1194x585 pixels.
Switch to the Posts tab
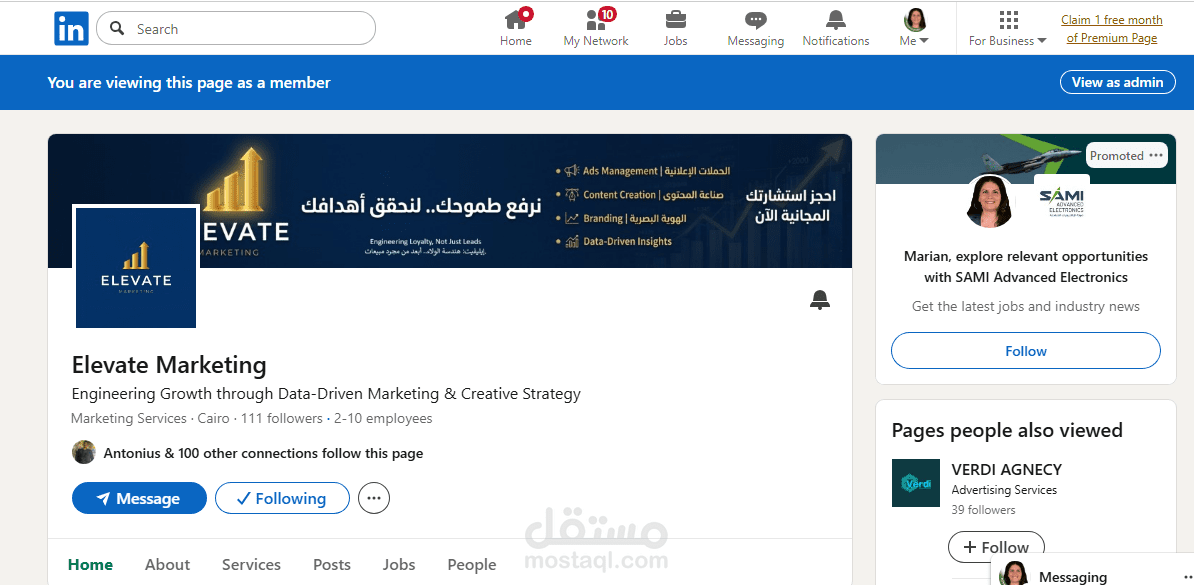click(x=332, y=564)
